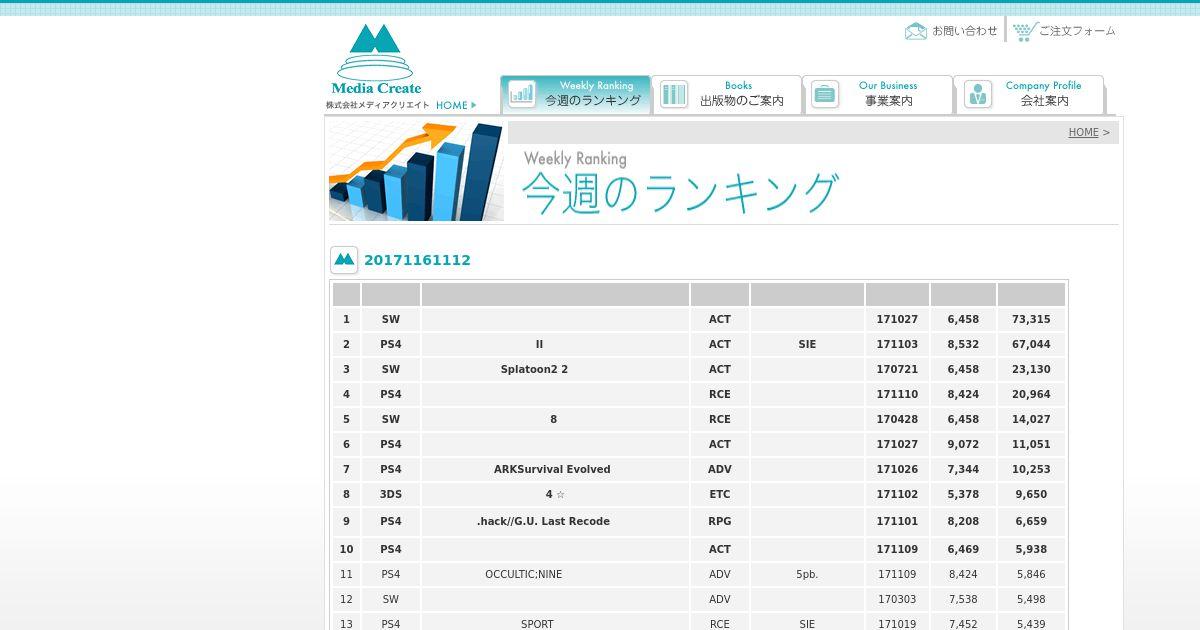Screen dimensions: 1200x630
Task: Select the RPG genre cell in rank 9
Action: click(720, 521)
